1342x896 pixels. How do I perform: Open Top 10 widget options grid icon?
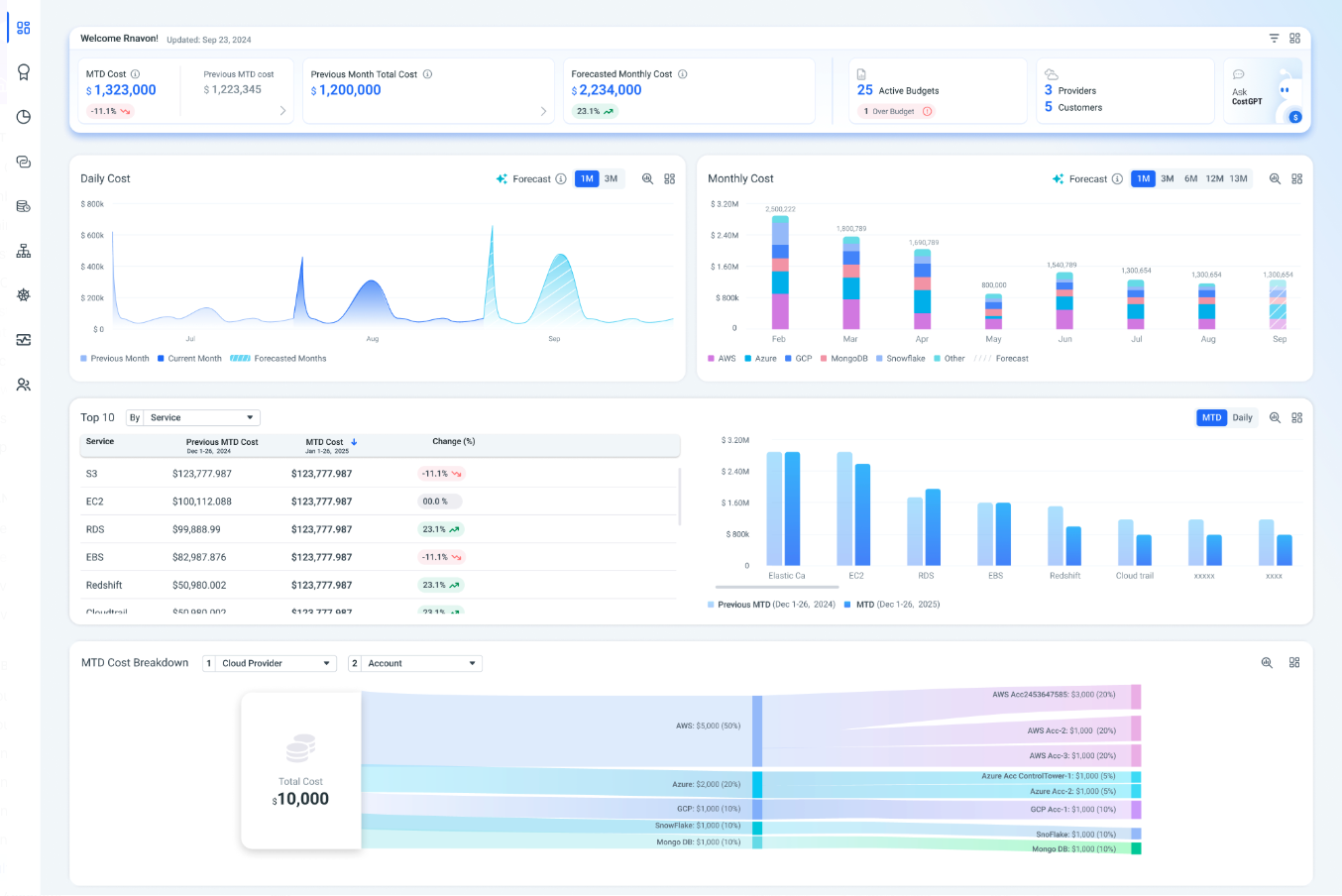[1297, 417]
